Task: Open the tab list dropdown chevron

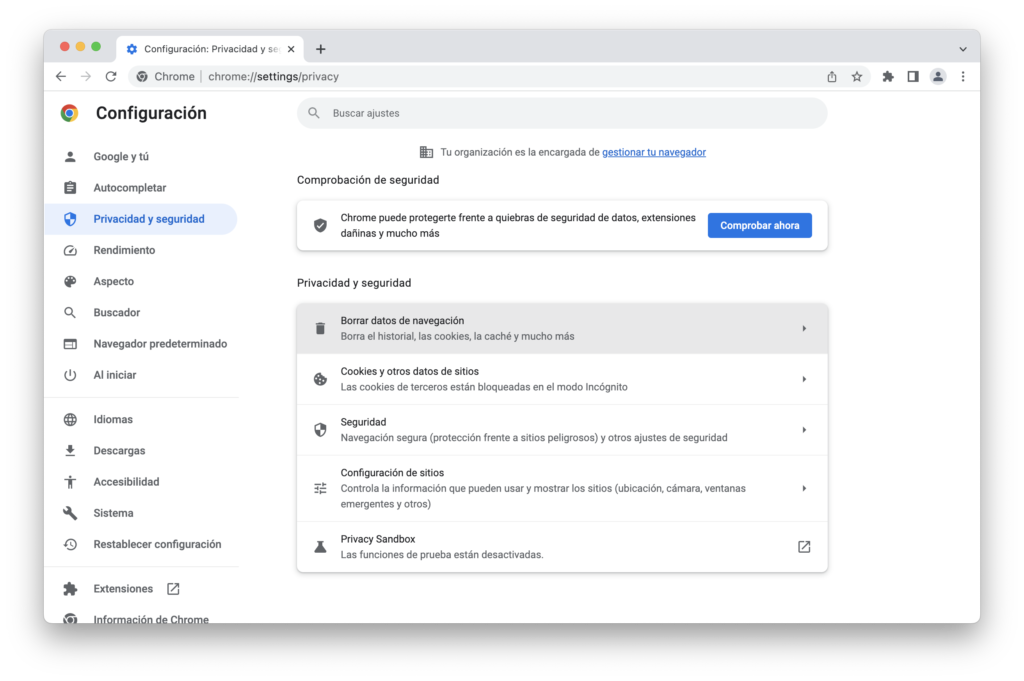Action: [963, 49]
